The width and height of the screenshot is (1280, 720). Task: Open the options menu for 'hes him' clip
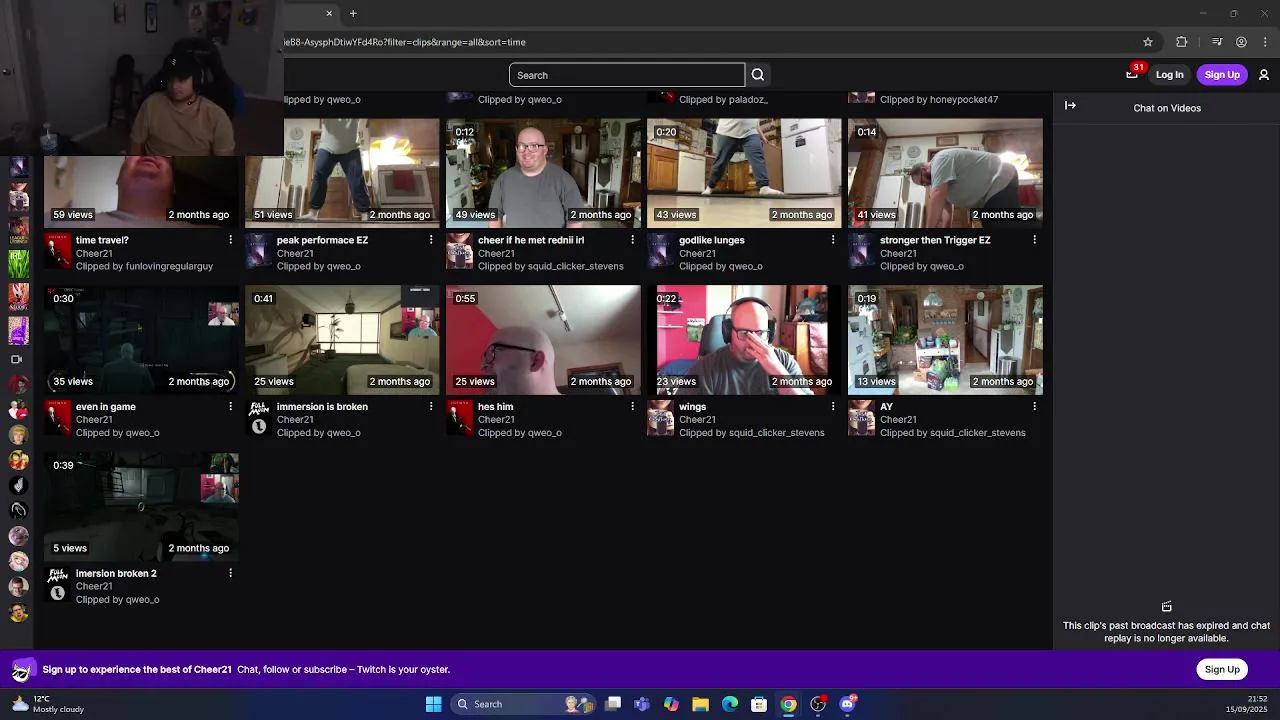point(632,406)
